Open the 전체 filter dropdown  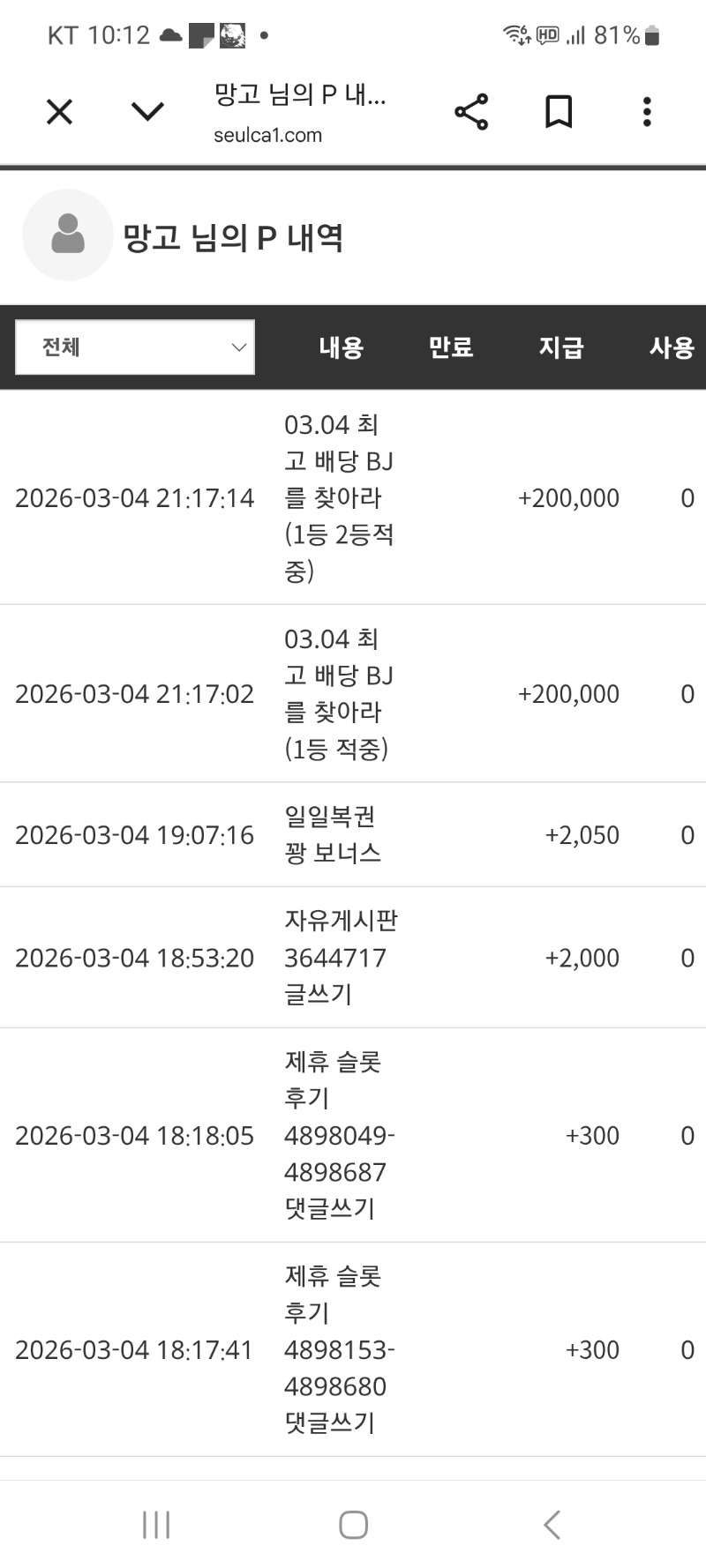pos(135,347)
